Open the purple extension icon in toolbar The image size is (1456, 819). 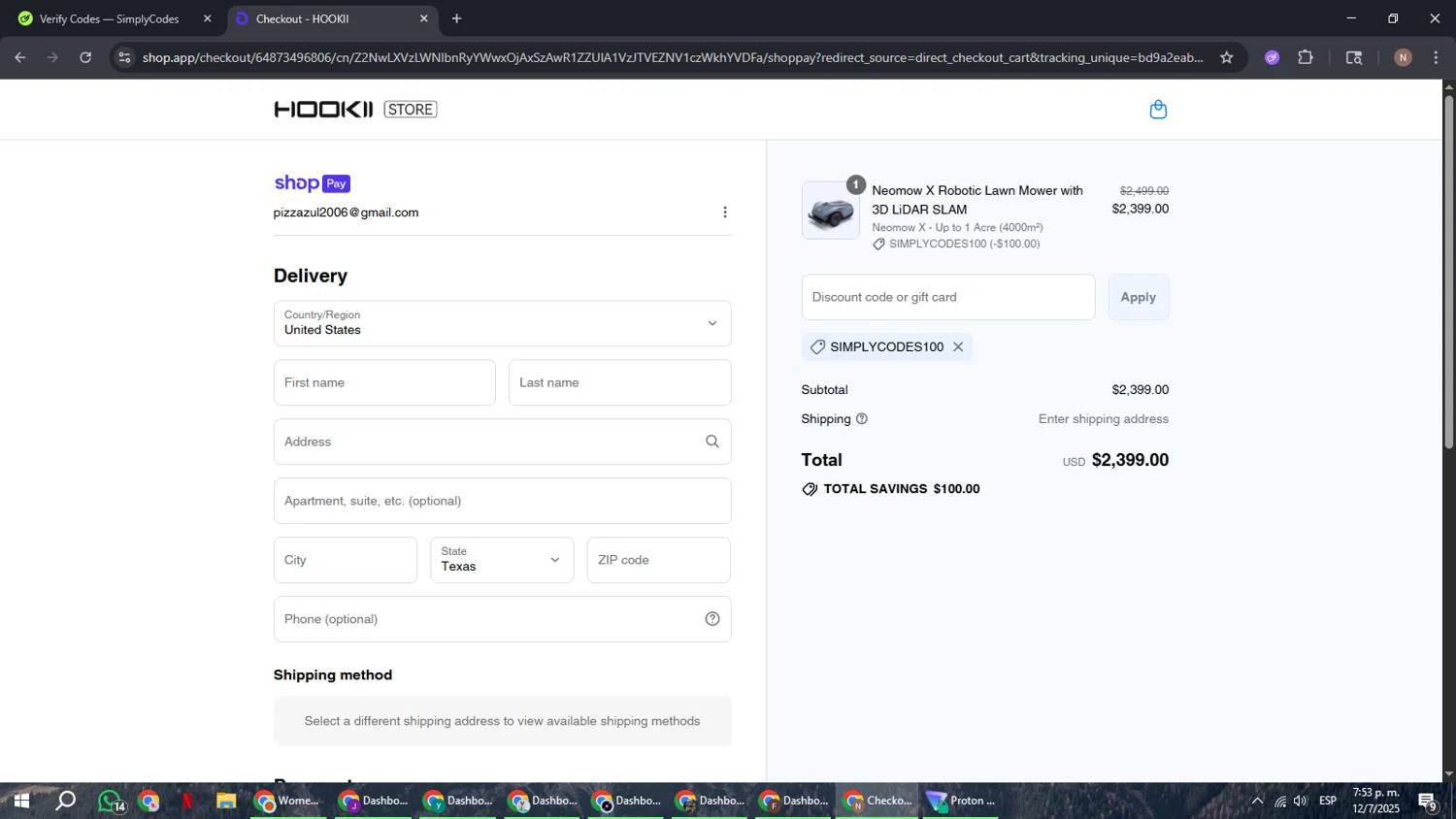click(1272, 57)
